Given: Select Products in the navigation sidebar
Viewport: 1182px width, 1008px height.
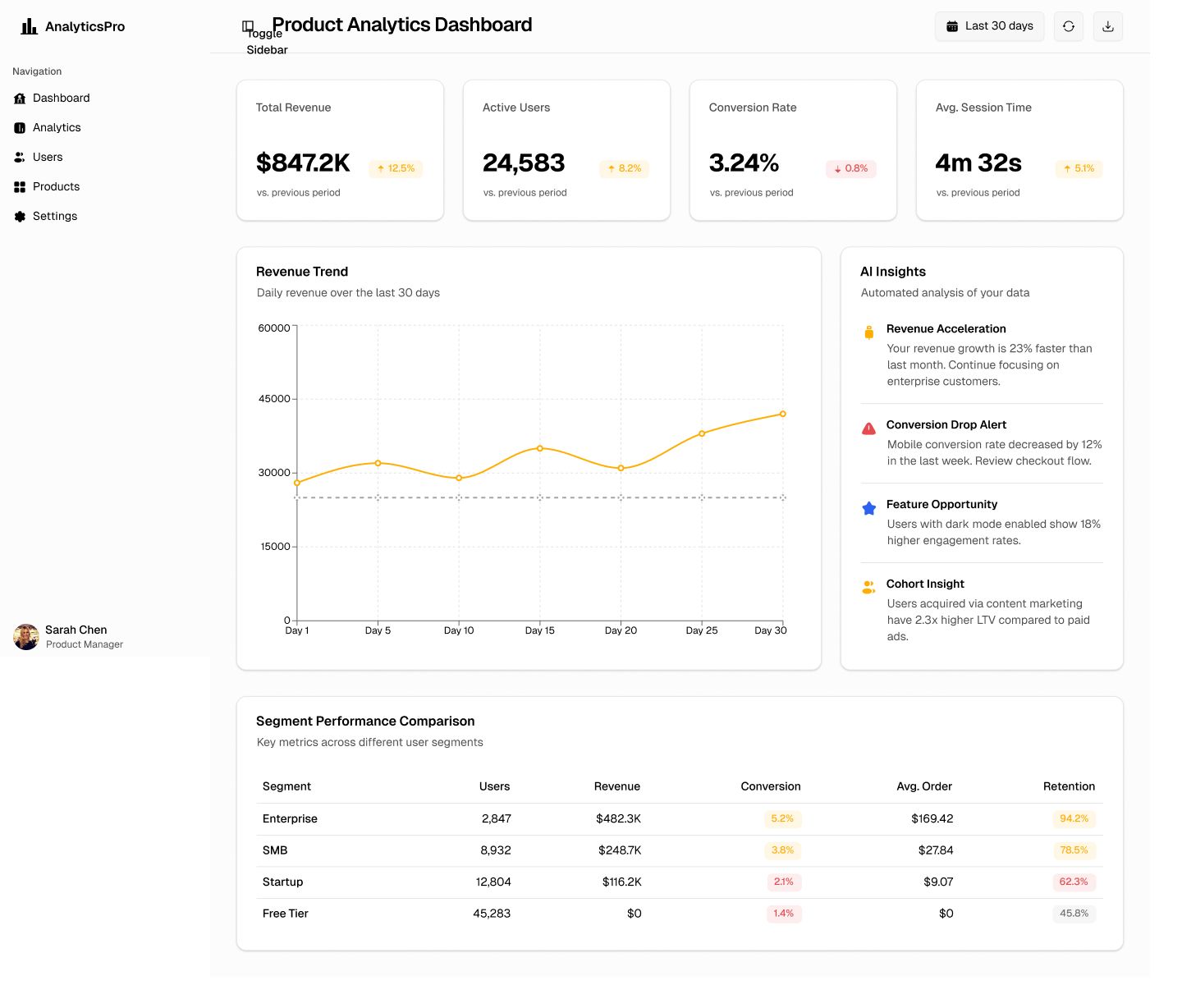Looking at the screenshot, I should (x=56, y=187).
